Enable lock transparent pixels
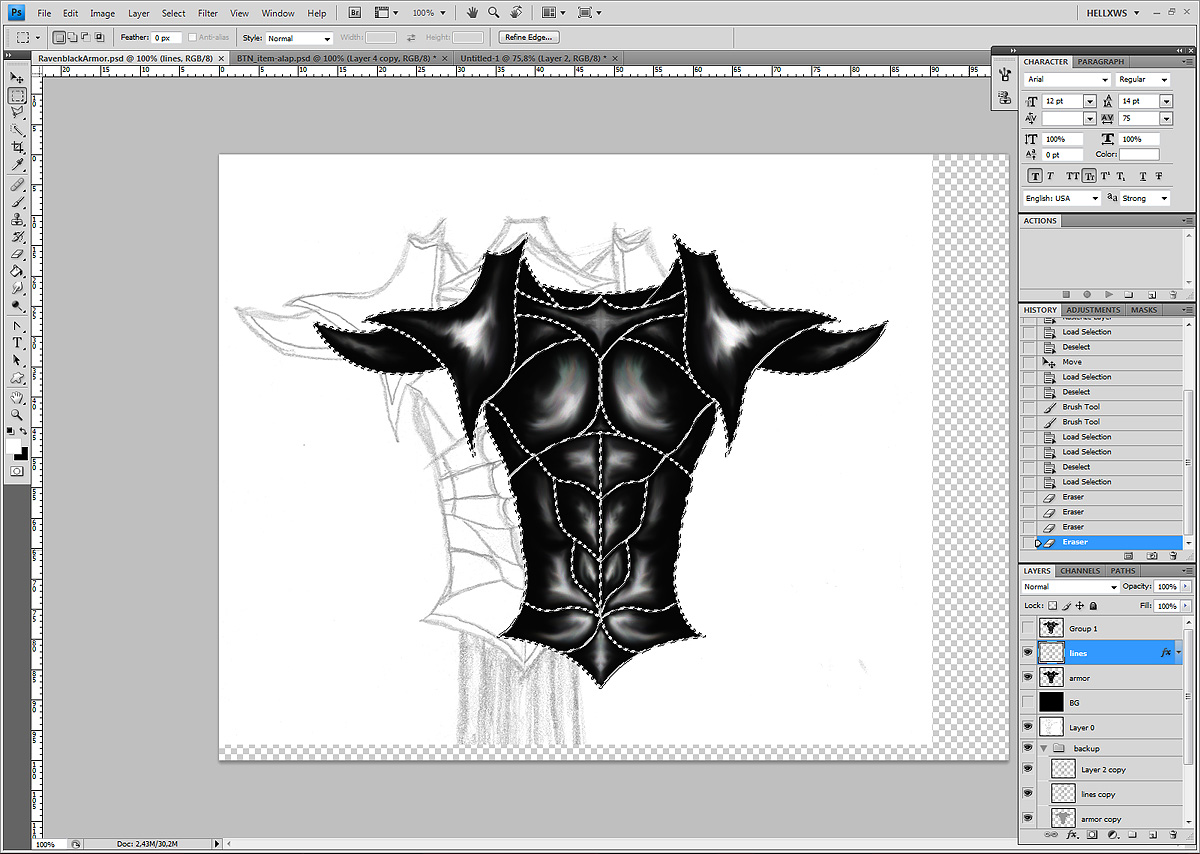 [1053, 606]
